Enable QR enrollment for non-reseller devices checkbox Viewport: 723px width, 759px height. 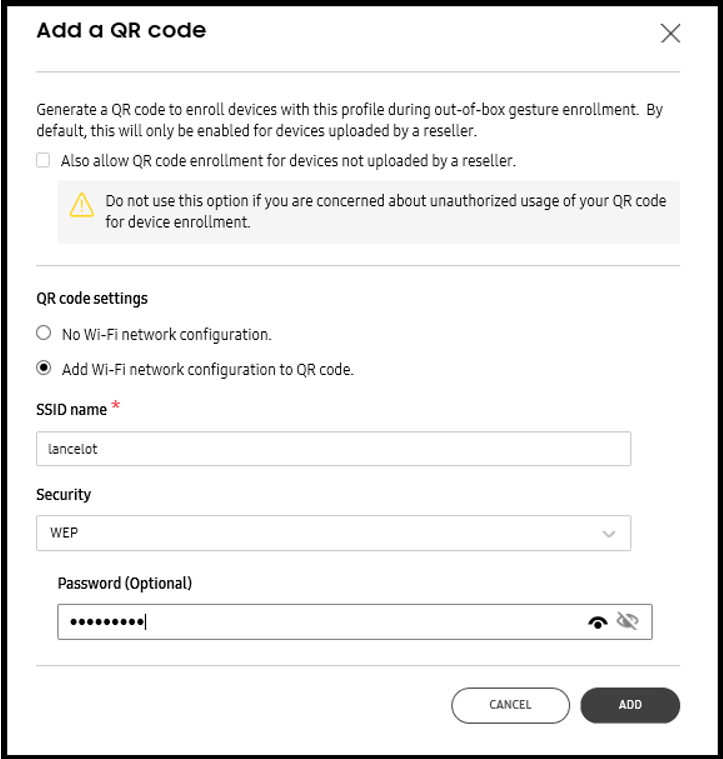click(43, 160)
